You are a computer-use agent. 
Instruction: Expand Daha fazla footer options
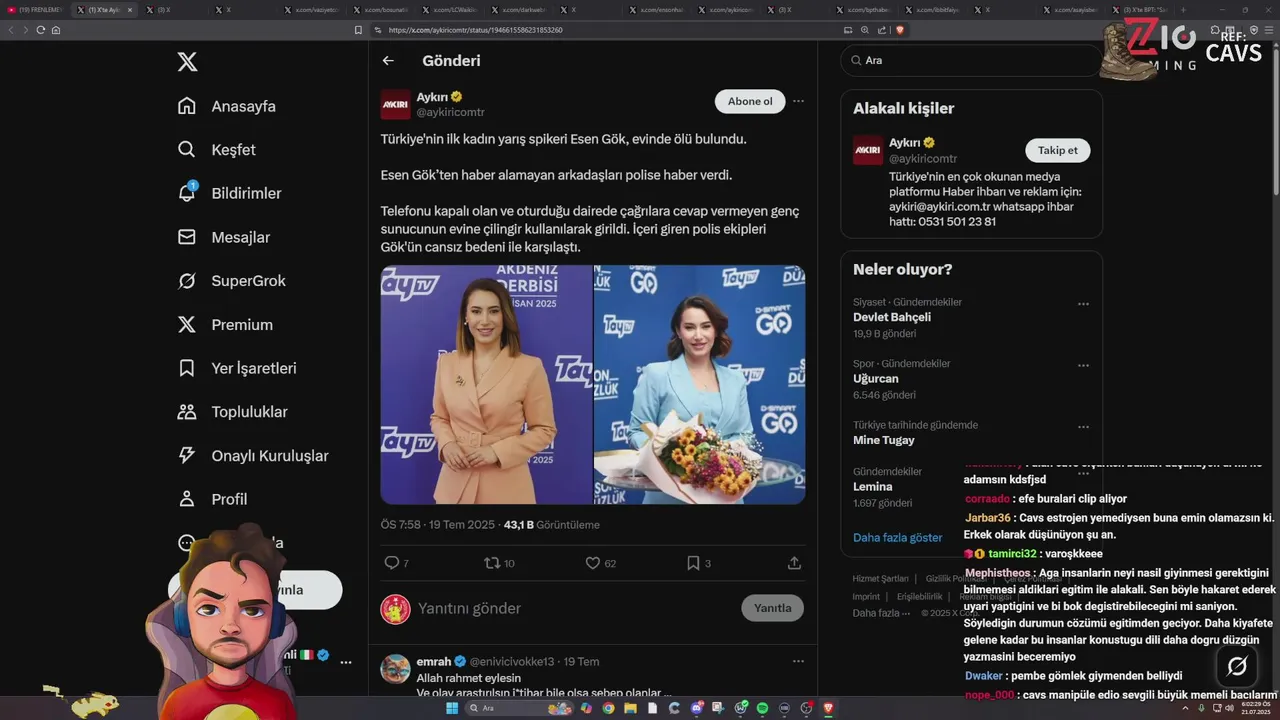pyautogui.click(x=881, y=613)
